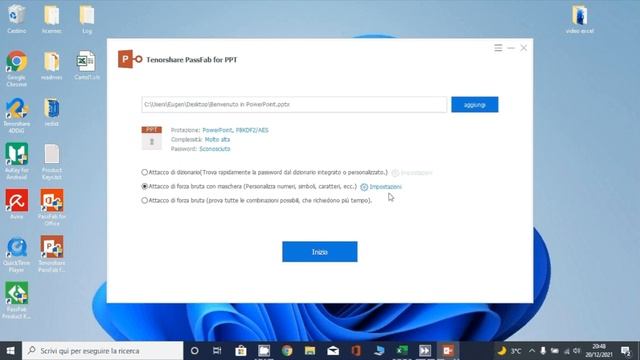The image size is (640, 360).
Task: Select the Attacco di dizionario option
Action: (144, 172)
